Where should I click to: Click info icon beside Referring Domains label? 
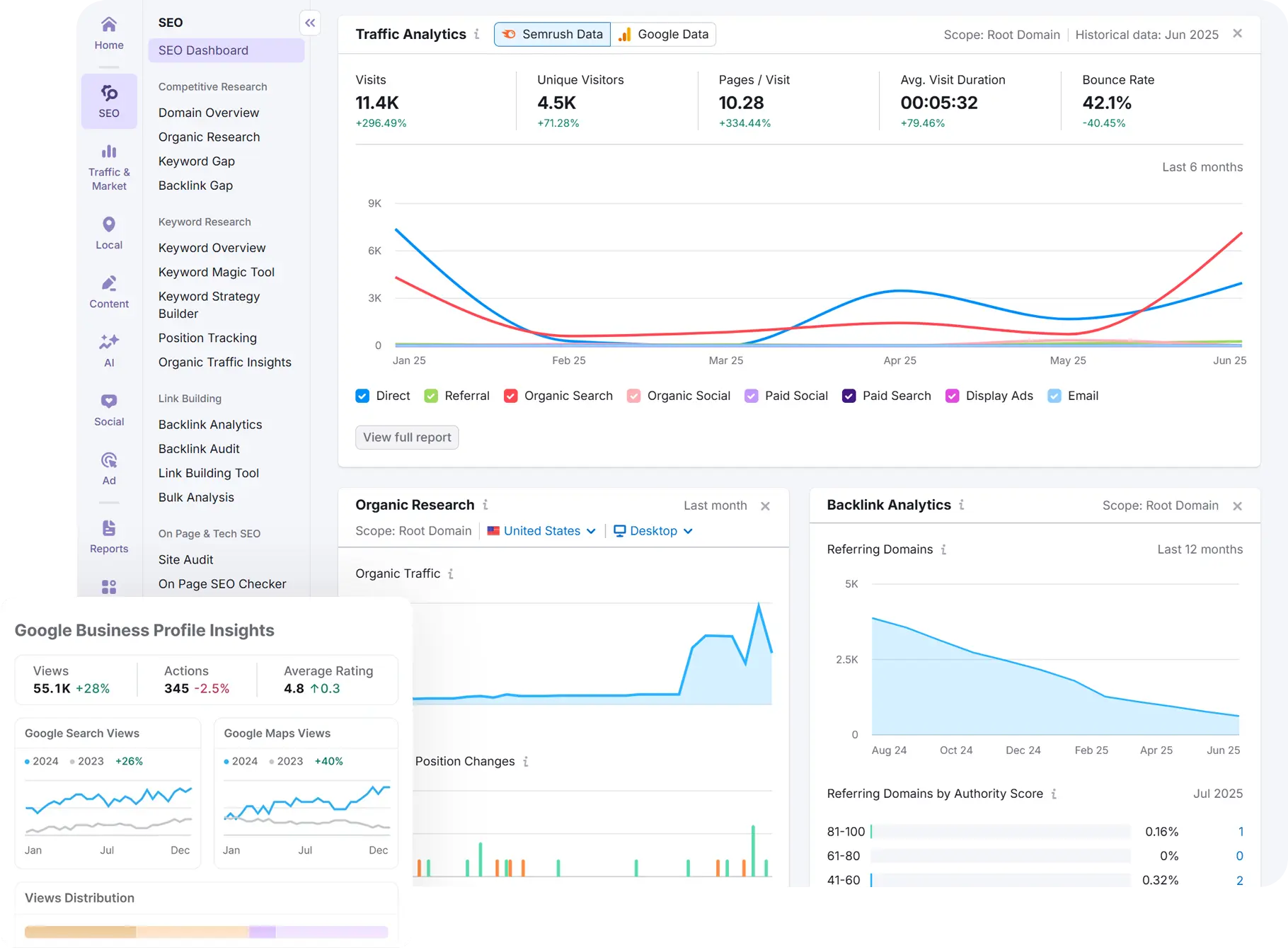(x=944, y=550)
